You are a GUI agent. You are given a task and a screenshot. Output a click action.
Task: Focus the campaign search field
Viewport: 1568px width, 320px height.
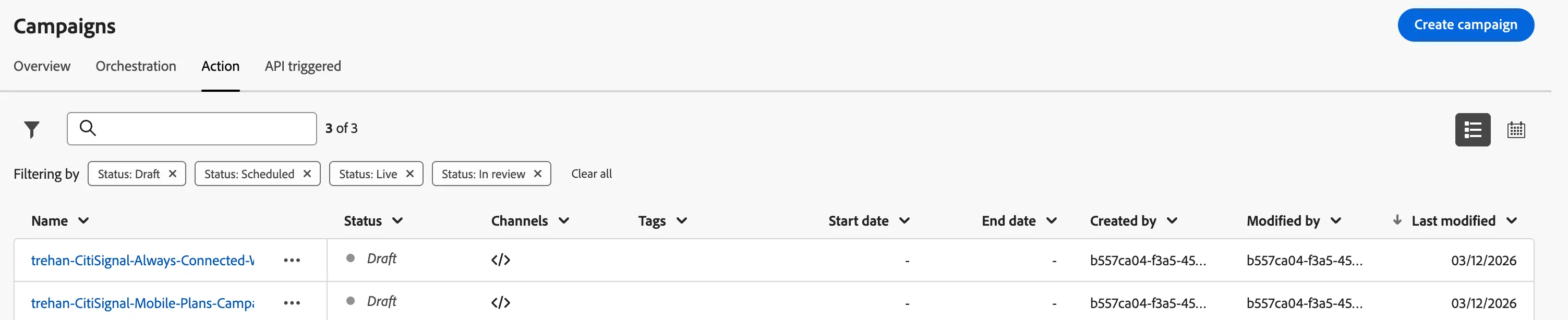[x=192, y=128]
